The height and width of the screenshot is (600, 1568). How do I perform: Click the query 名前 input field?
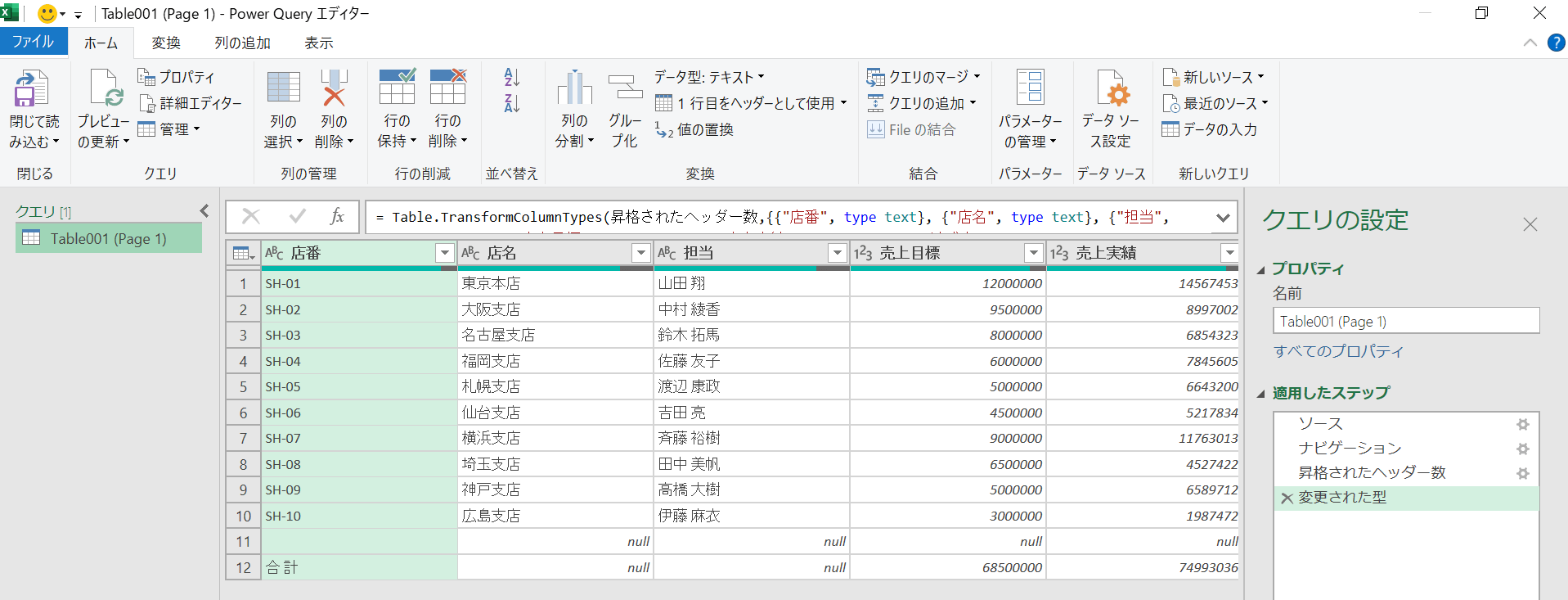[1405, 321]
